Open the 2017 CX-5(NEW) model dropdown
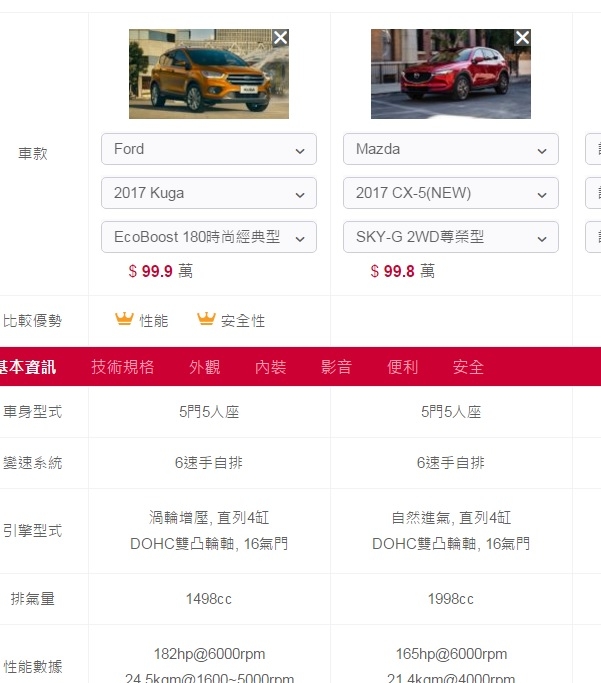This screenshot has height=683, width=601. [x=451, y=193]
